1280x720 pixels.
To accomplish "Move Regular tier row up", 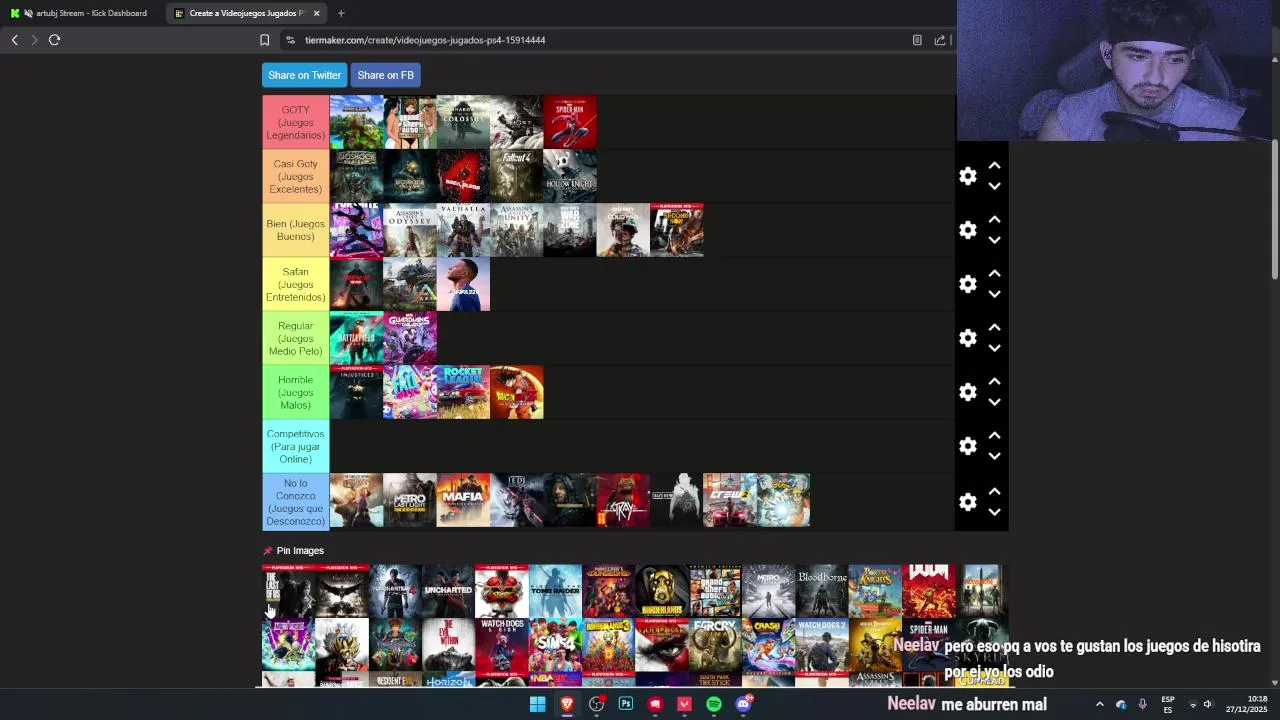I will (x=994, y=328).
